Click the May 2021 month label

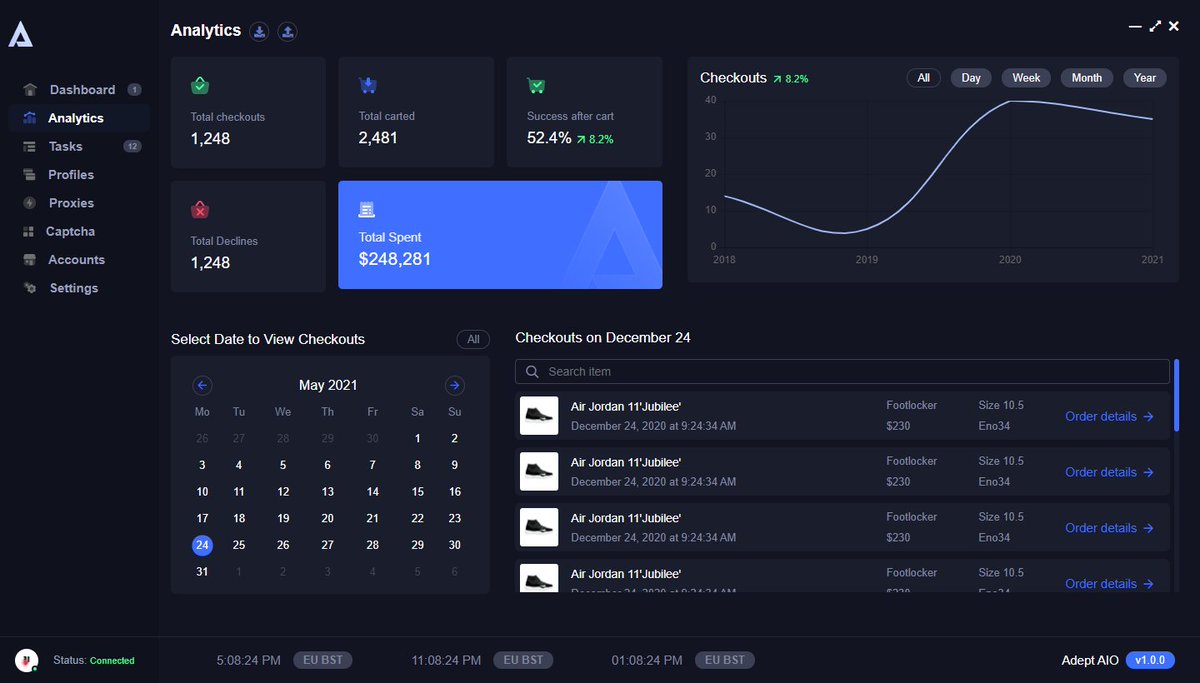(x=328, y=385)
